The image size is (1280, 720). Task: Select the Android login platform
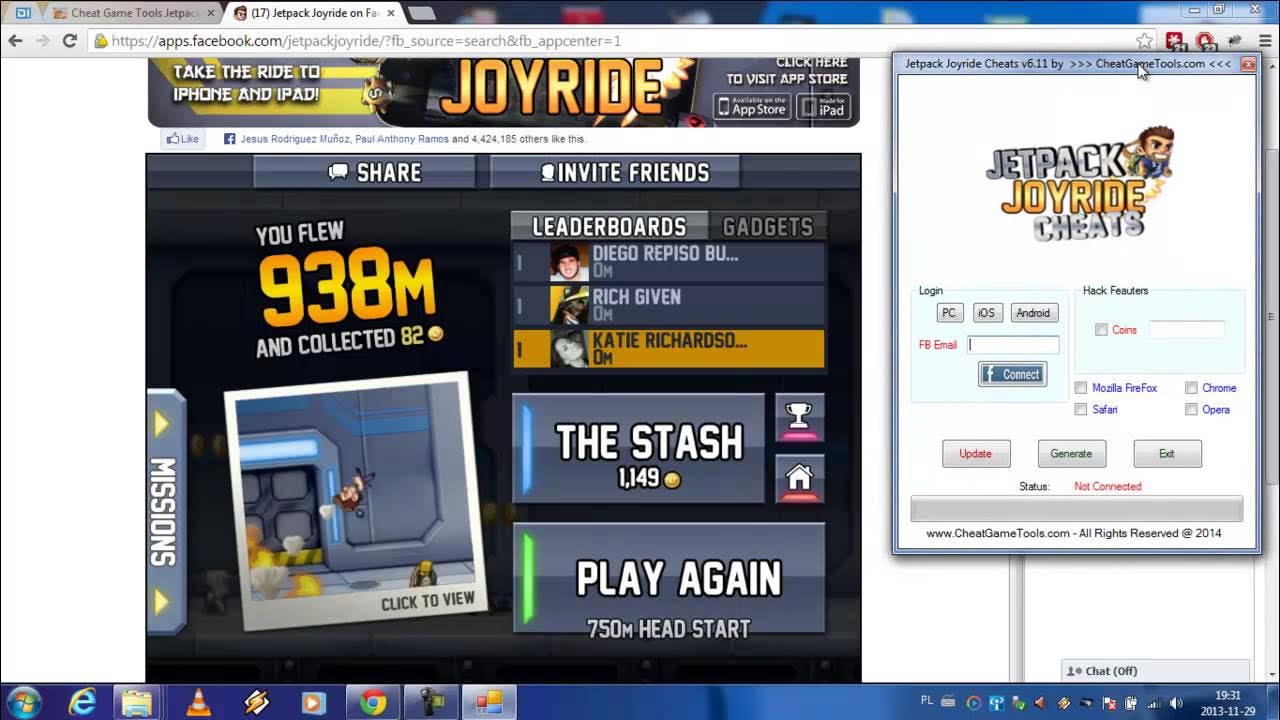[x=1033, y=313]
